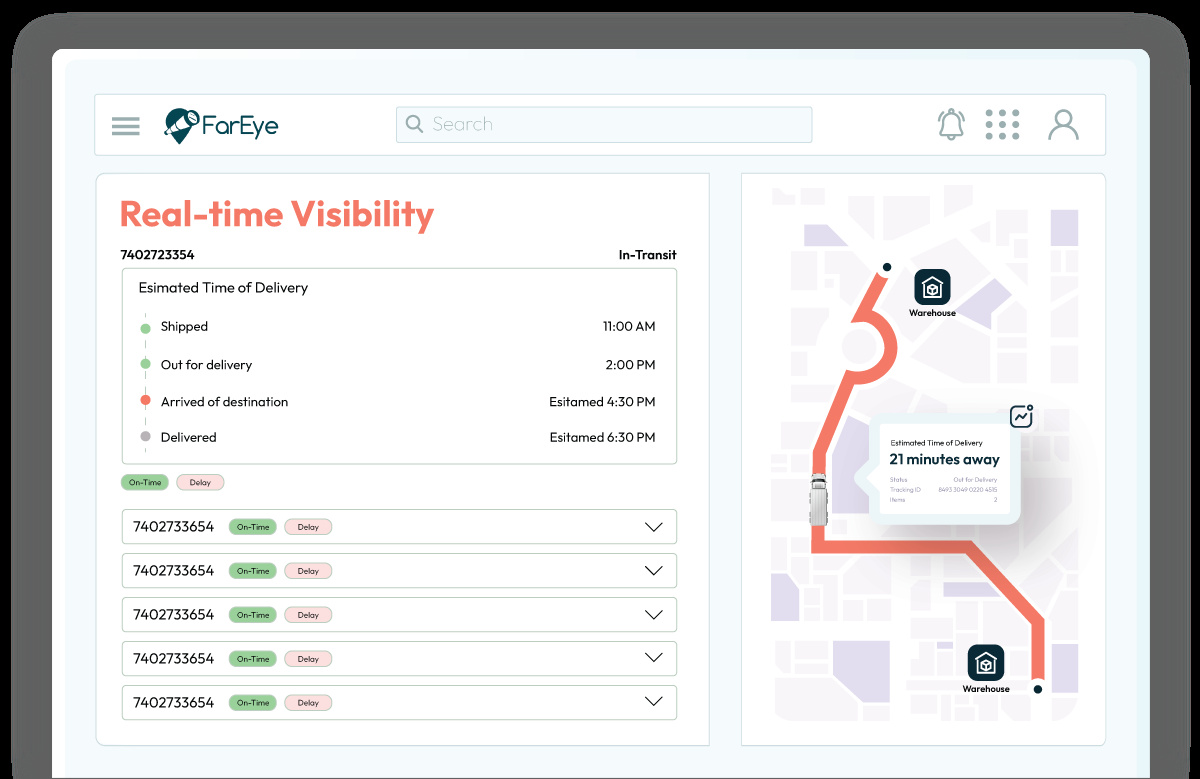Click the FarEye logo

point(221,124)
